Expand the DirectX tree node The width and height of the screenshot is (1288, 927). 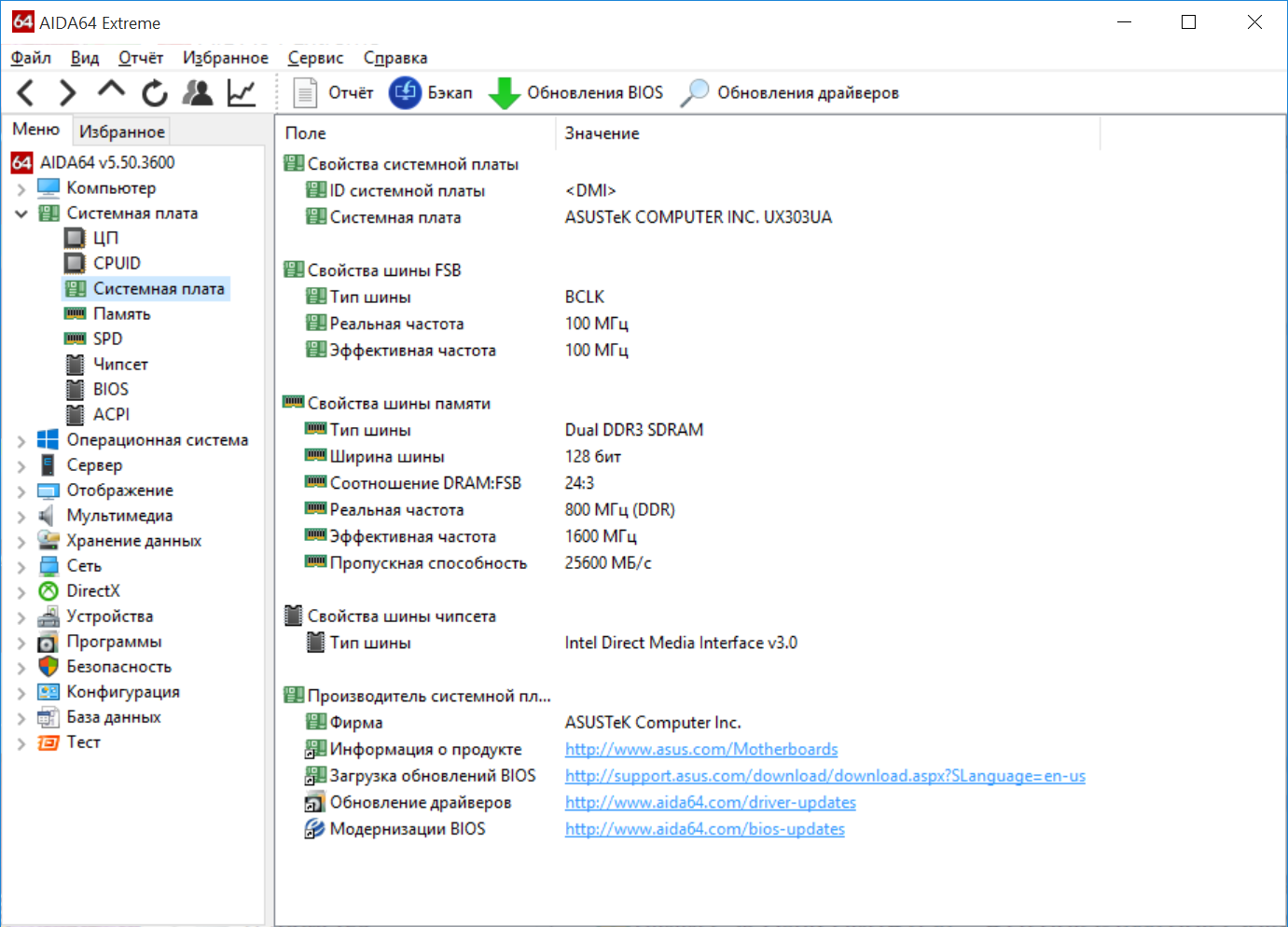21,591
